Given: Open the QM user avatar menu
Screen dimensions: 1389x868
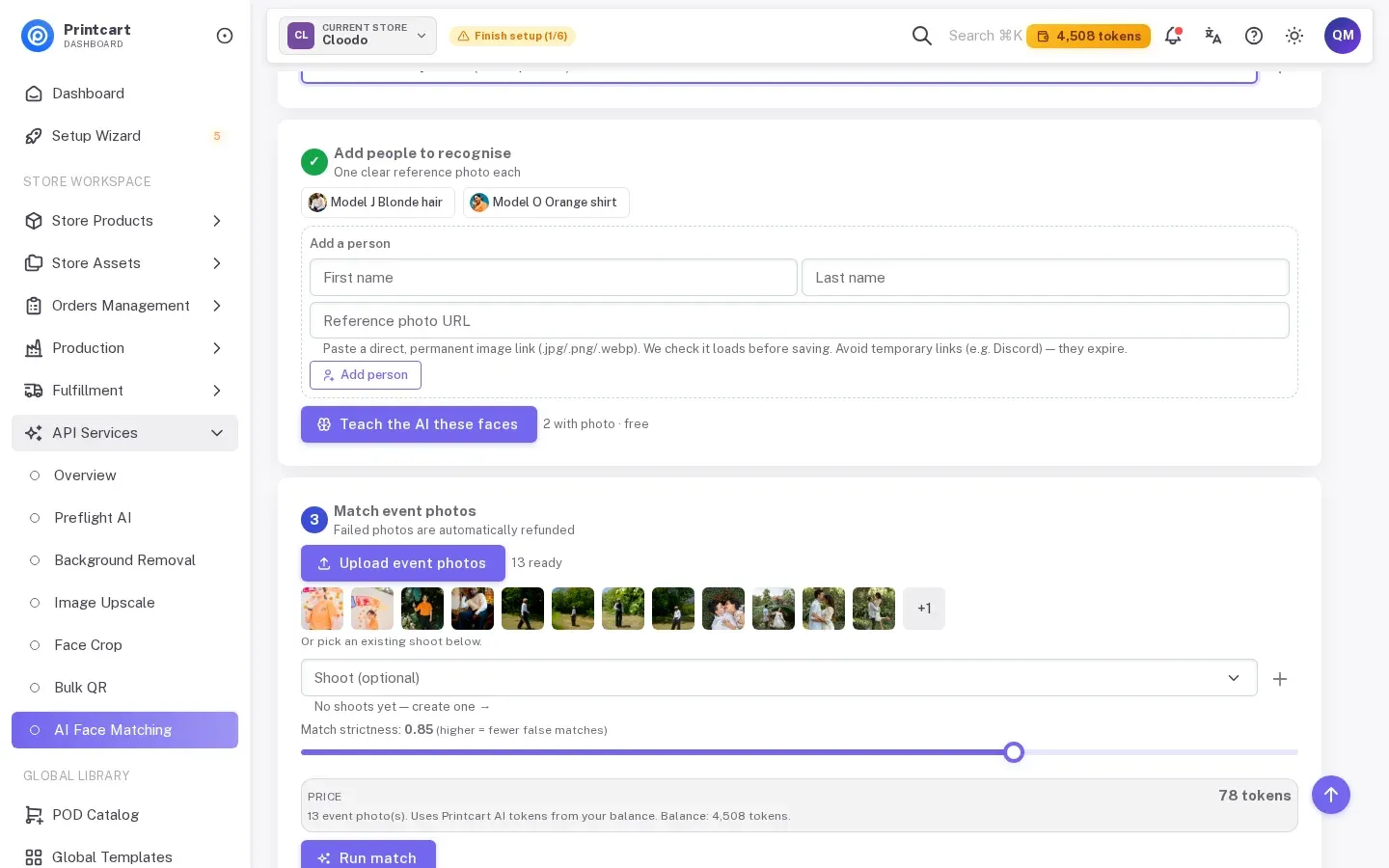Looking at the screenshot, I should (1343, 36).
